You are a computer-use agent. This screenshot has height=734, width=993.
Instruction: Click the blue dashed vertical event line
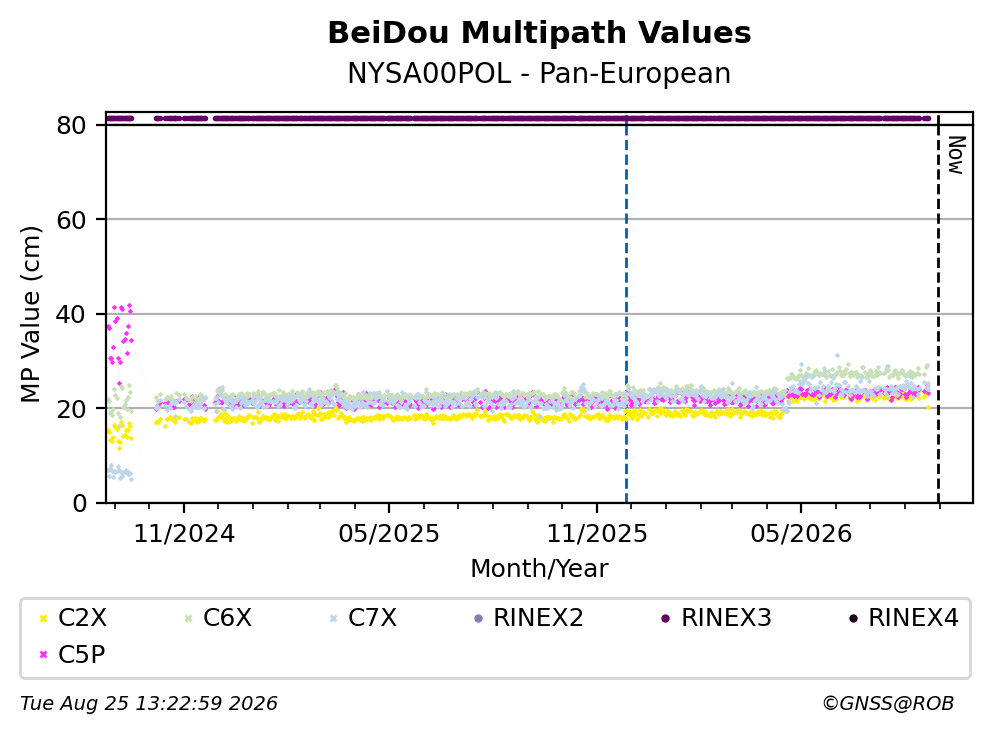[626, 310]
